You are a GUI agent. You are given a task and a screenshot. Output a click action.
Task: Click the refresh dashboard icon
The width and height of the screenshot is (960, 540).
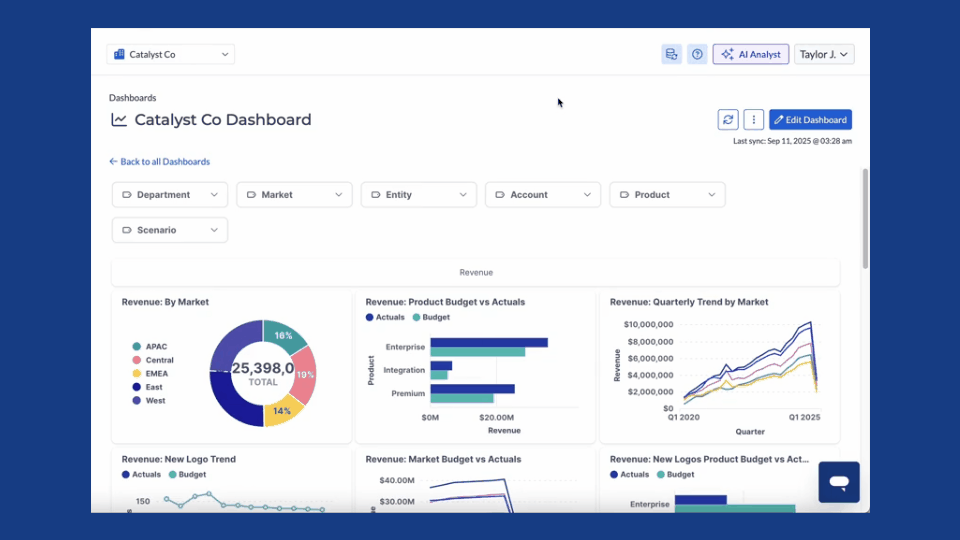[x=728, y=120]
